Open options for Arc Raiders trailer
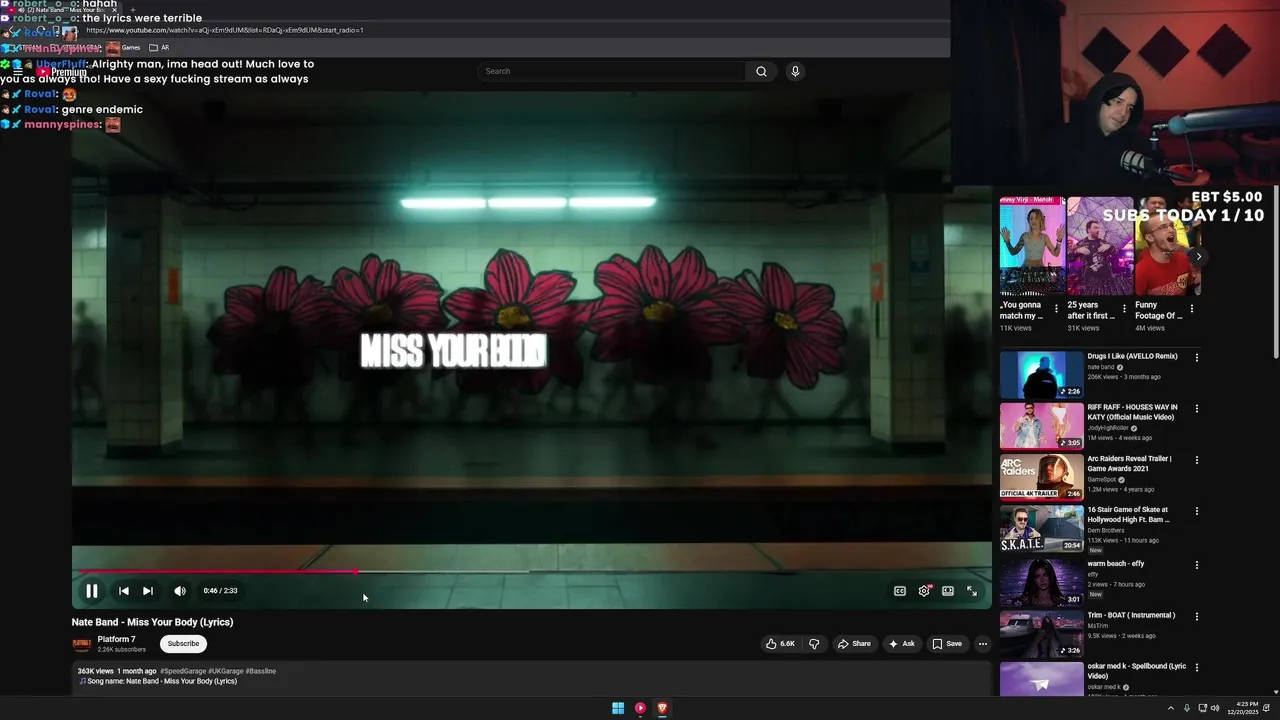The width and height of the screenshot is (1280, 720). coord(1196,460)
